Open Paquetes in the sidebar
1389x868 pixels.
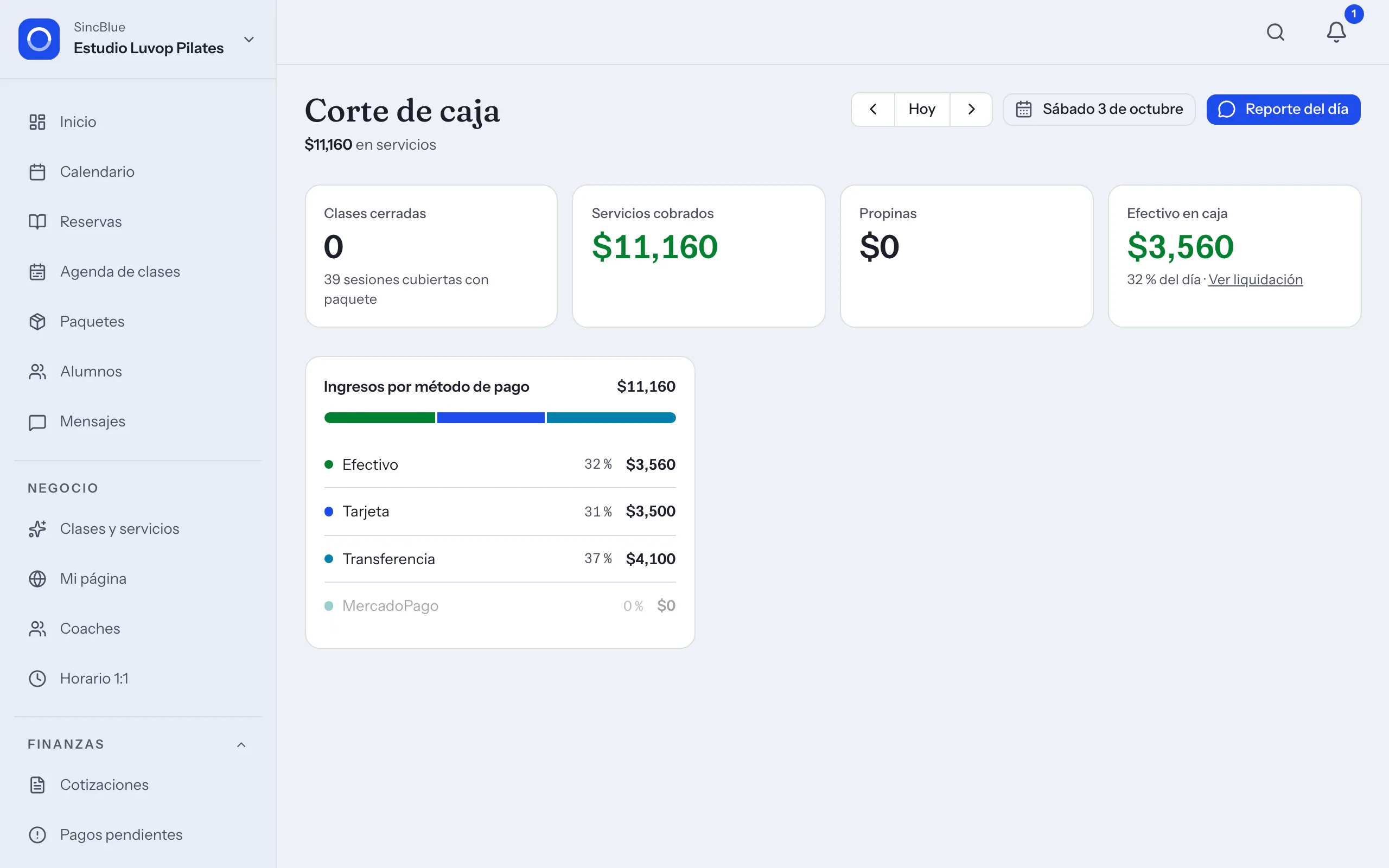(138, 322)
